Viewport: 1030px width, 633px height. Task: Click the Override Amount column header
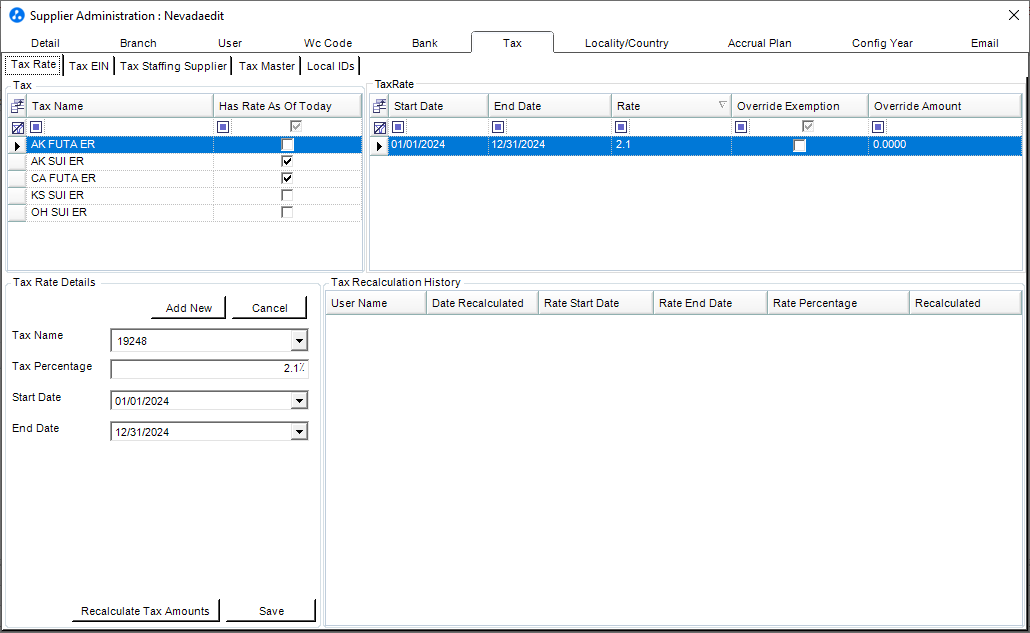pos(945,106)
